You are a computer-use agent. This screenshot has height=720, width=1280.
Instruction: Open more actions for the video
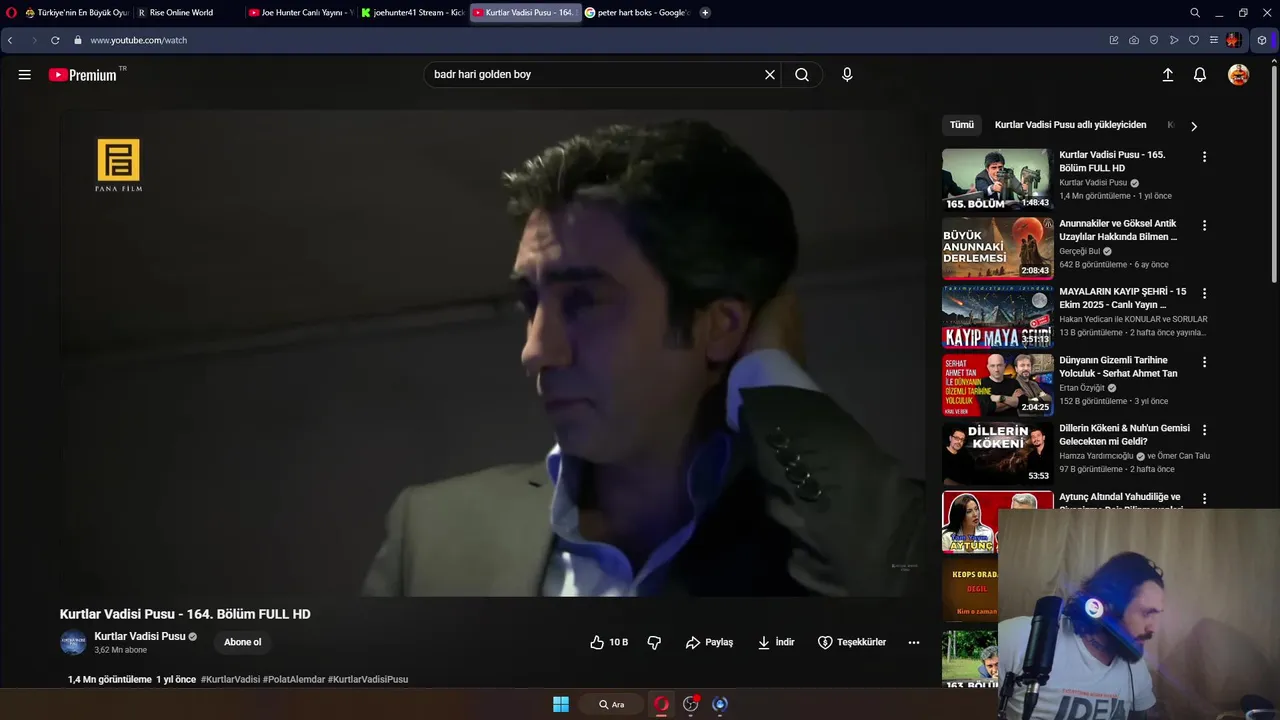click(x=914, y=642)
